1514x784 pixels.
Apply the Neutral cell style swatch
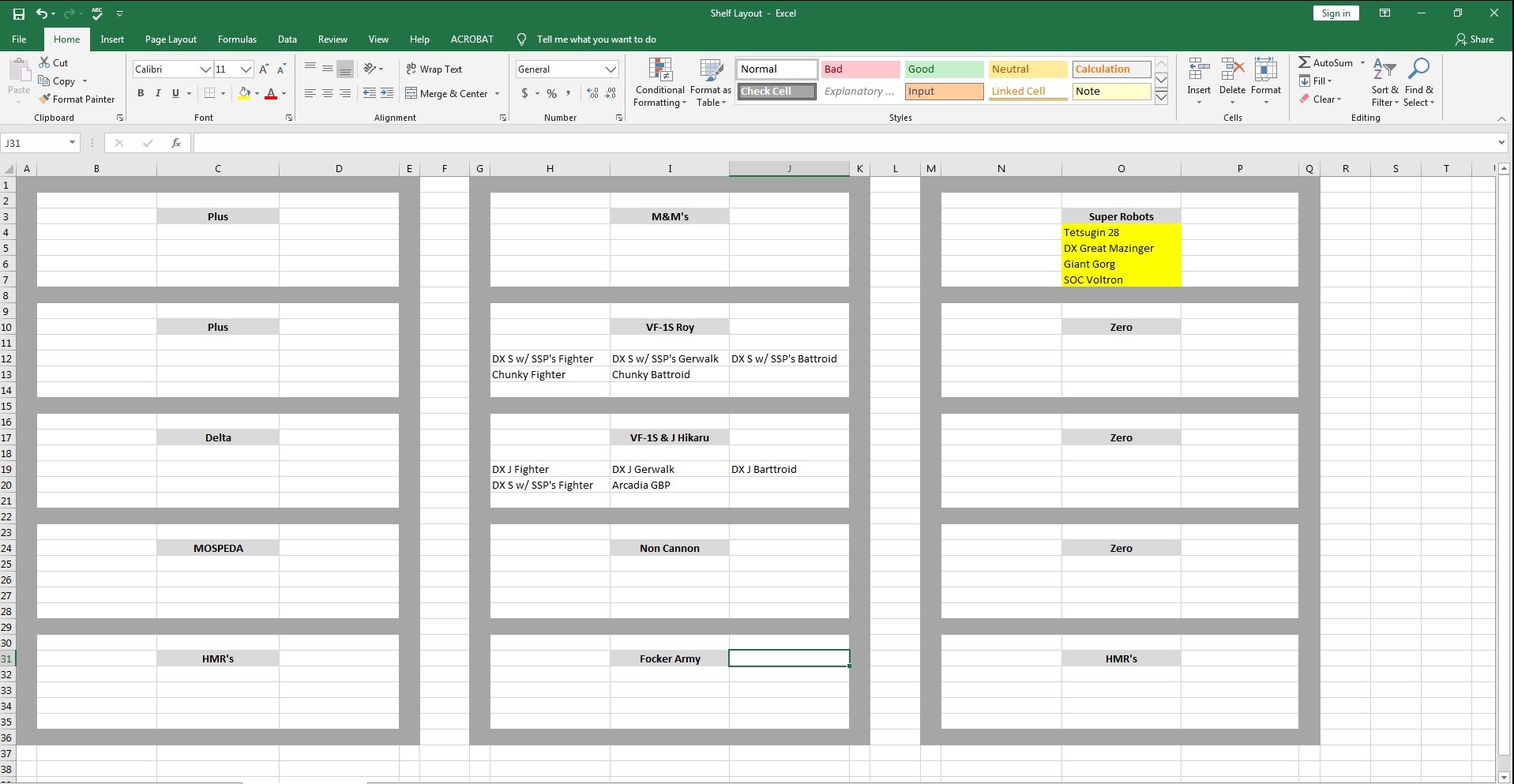coord(1027,69)
